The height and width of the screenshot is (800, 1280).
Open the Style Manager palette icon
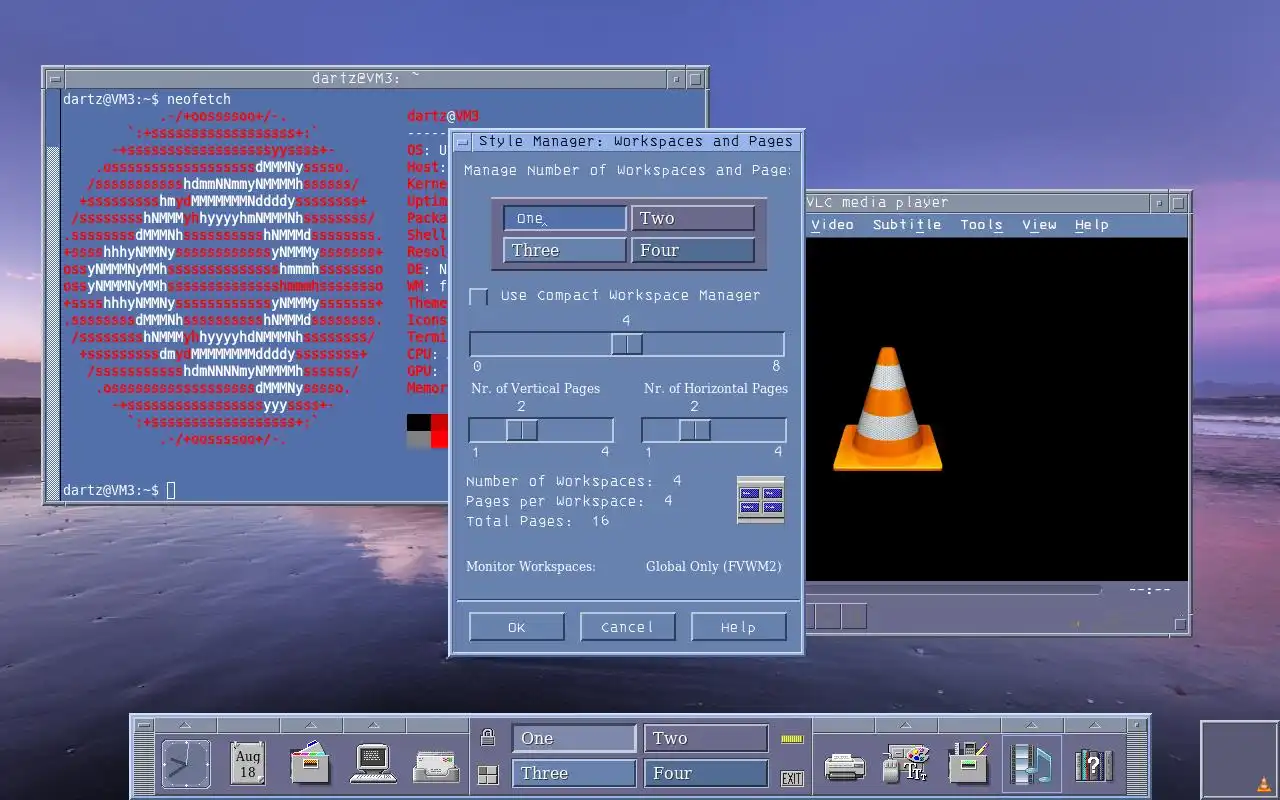tap(907, 764)
